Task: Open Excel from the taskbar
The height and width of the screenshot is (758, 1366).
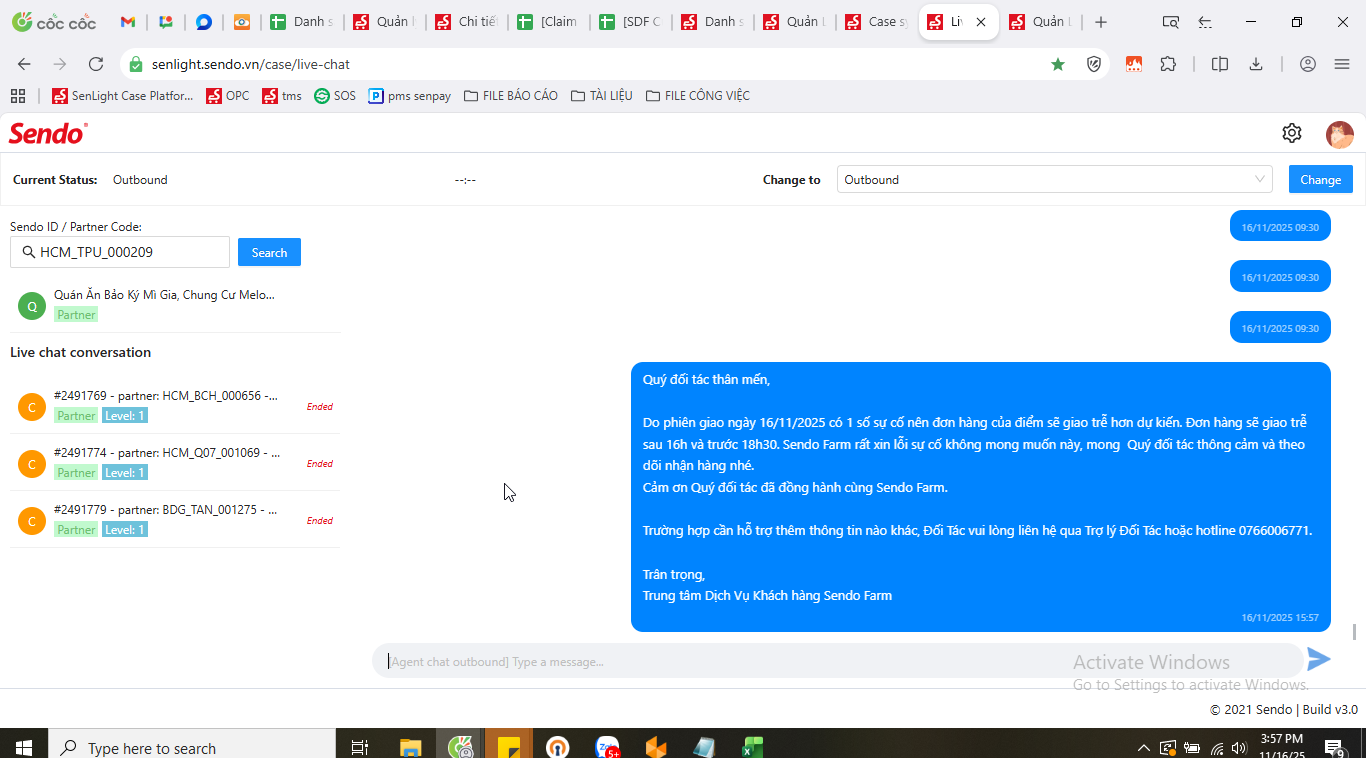Action: 752,747
